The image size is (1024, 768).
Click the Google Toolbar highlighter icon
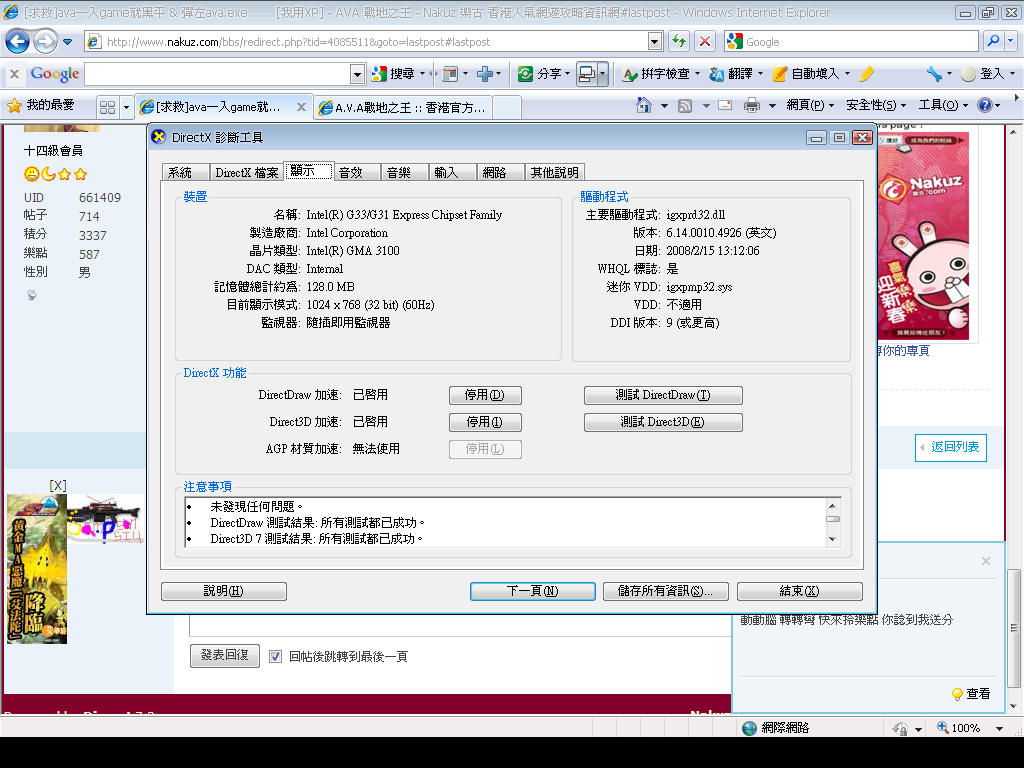867,74
